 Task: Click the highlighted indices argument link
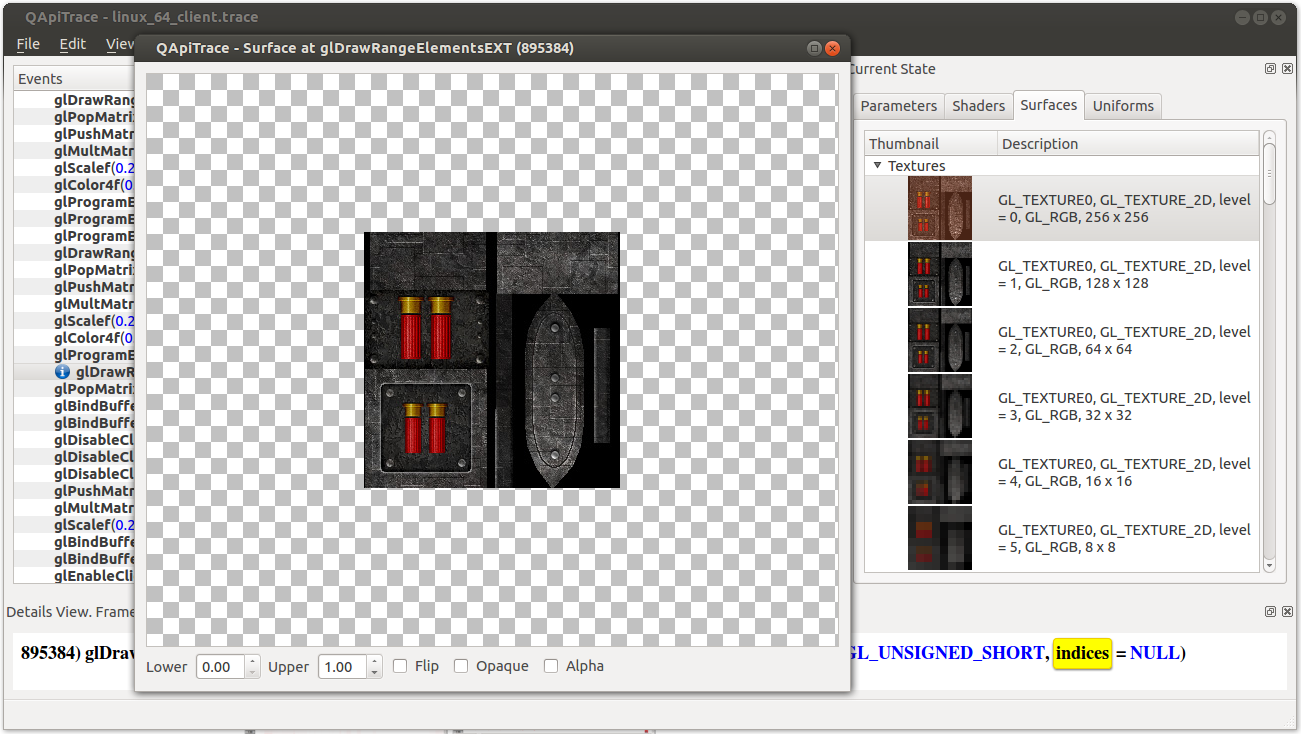pos(1082,653)
